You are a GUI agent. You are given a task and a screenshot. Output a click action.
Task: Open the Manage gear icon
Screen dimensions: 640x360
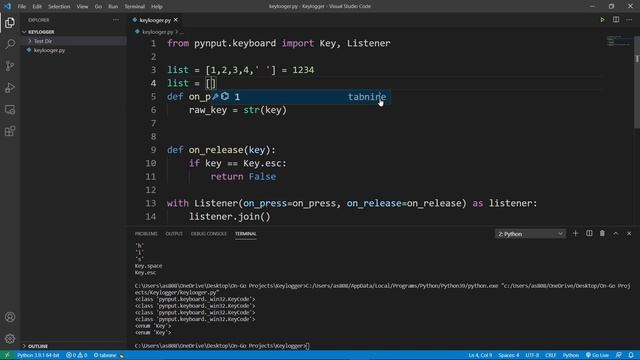pyautogui.click(x=10, y=338)
